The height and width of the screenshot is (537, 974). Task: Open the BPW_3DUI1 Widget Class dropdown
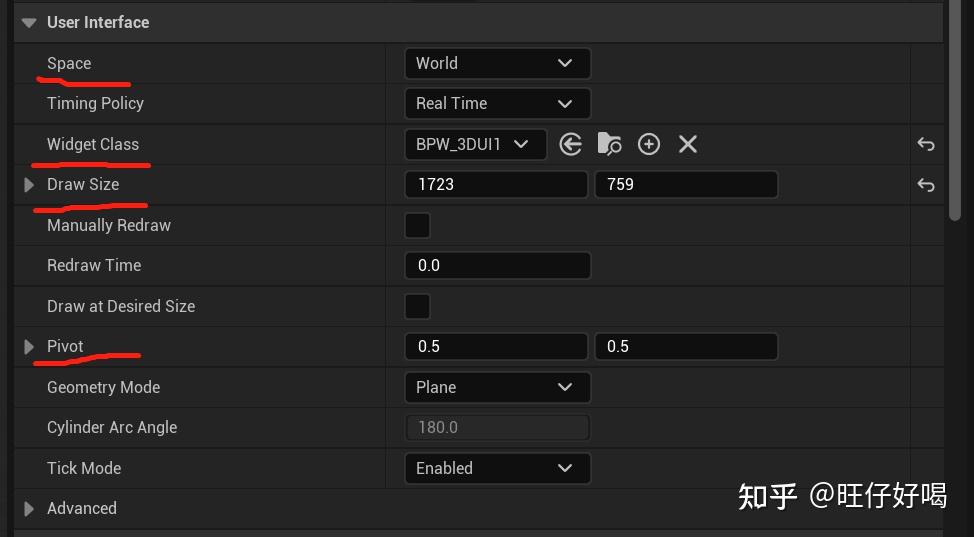(475, 144)
